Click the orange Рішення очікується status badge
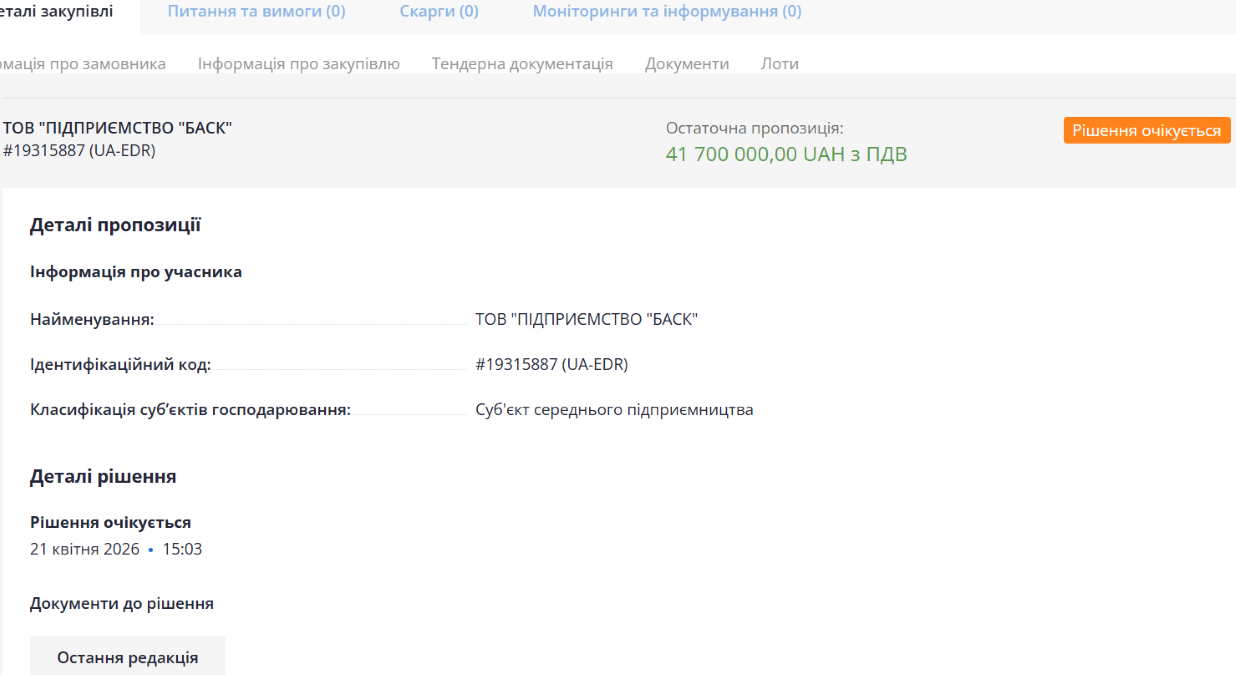The width and height of the screenshot is (1236, 675). tap(1146, 131)
